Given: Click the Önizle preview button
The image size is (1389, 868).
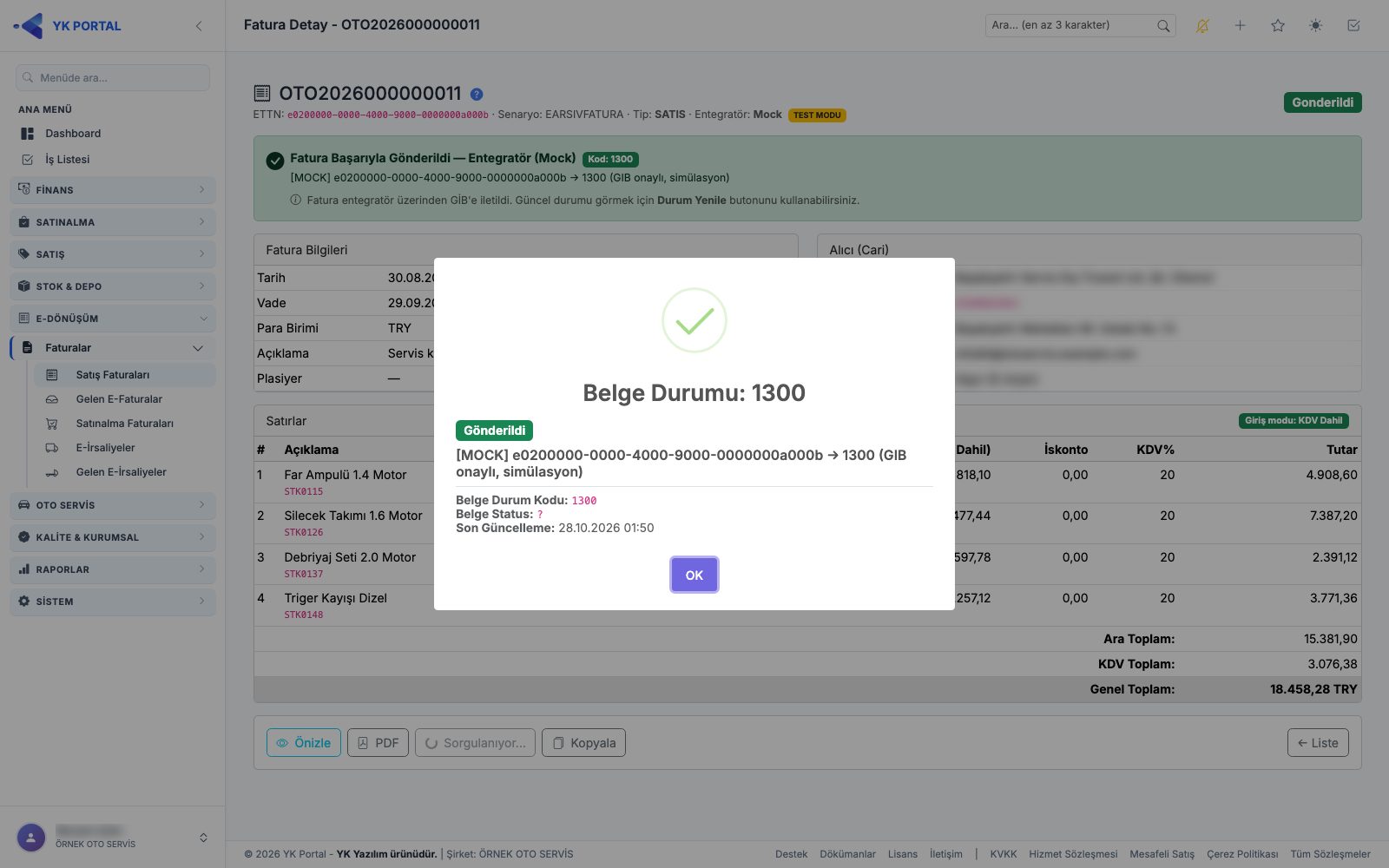Looking at the screenshot, I should tap(304, 743).
